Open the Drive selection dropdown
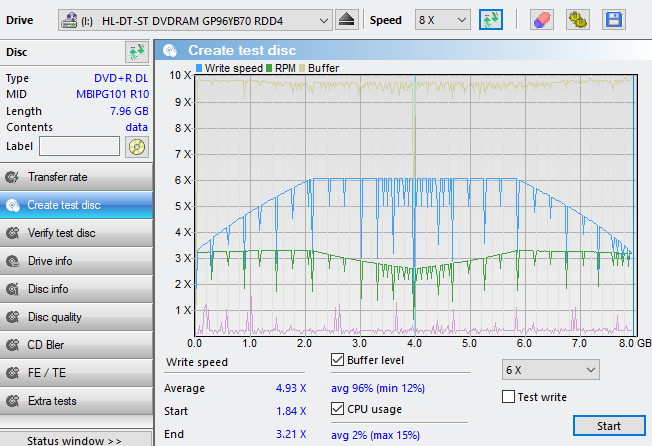The height and width of the screenshot is (446, 652). [x=195, y=20]
